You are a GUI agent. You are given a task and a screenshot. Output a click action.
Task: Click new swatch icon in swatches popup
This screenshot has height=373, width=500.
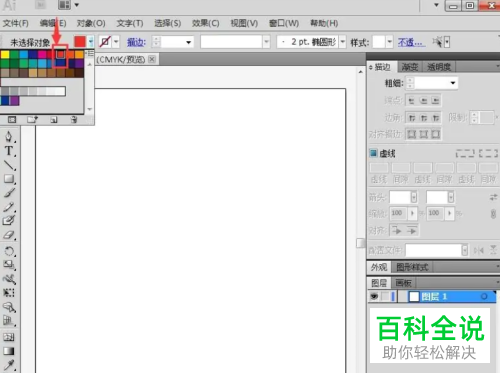[x=54, y=119]
